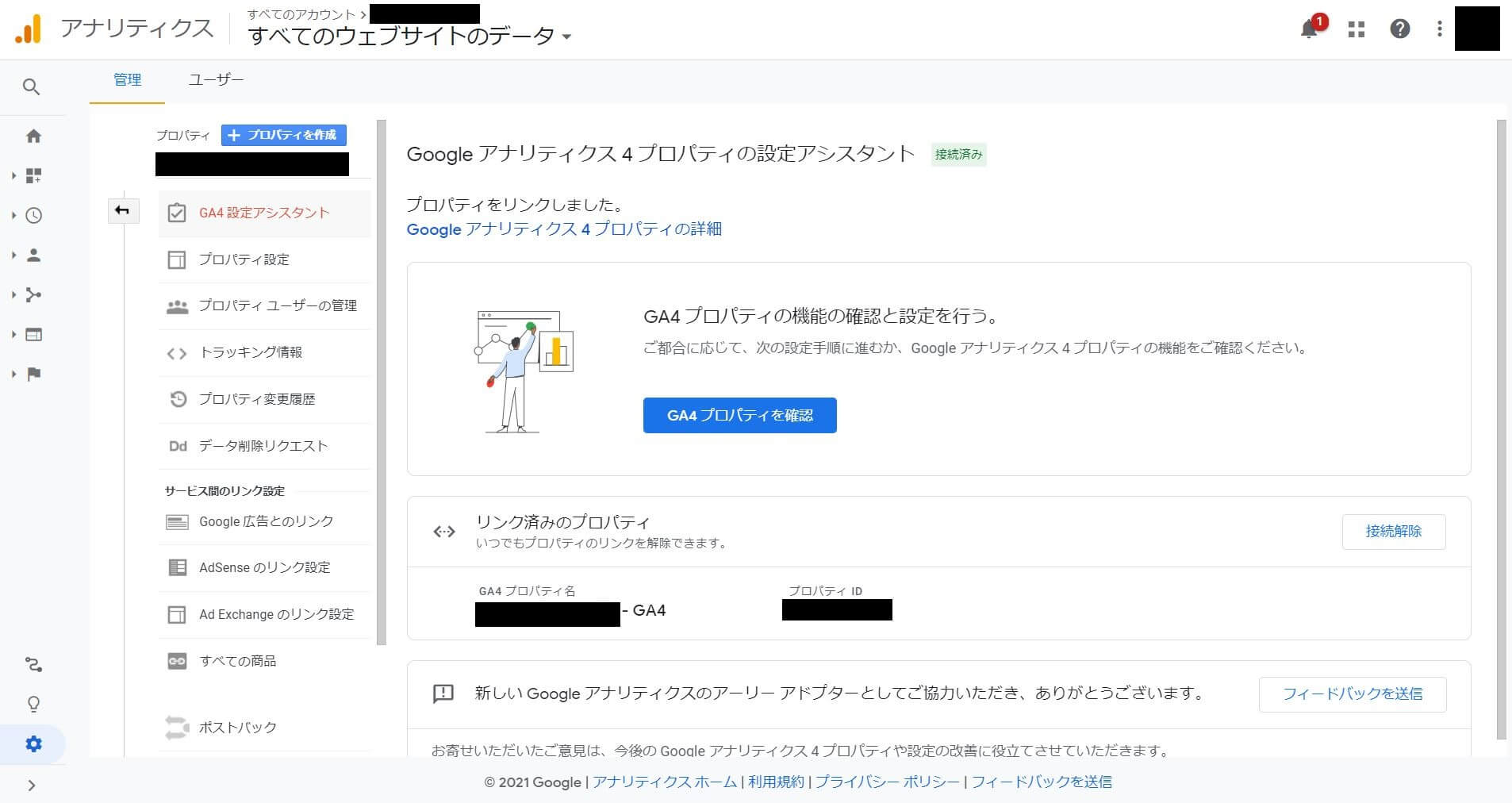Expand the Audience section arrow in sidebar
The height and width of the screenshot is (803, 1512).
[13, 255]
